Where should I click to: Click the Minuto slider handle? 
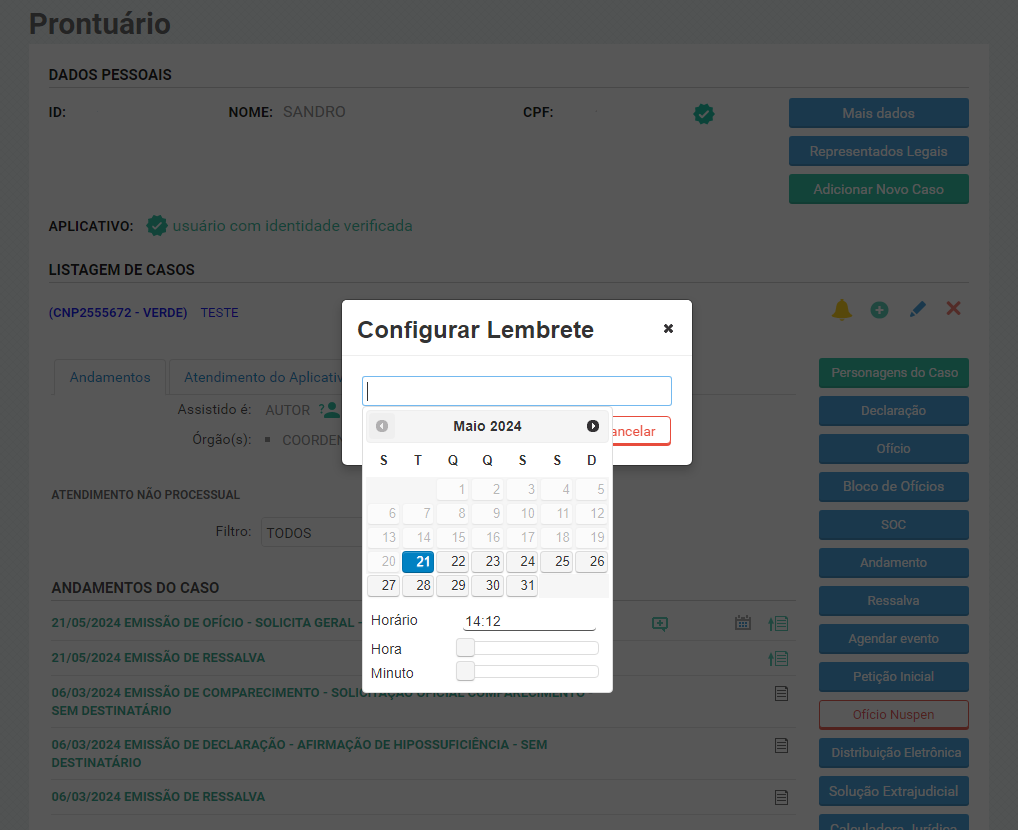pyautogui.click(x=465, y=672)
